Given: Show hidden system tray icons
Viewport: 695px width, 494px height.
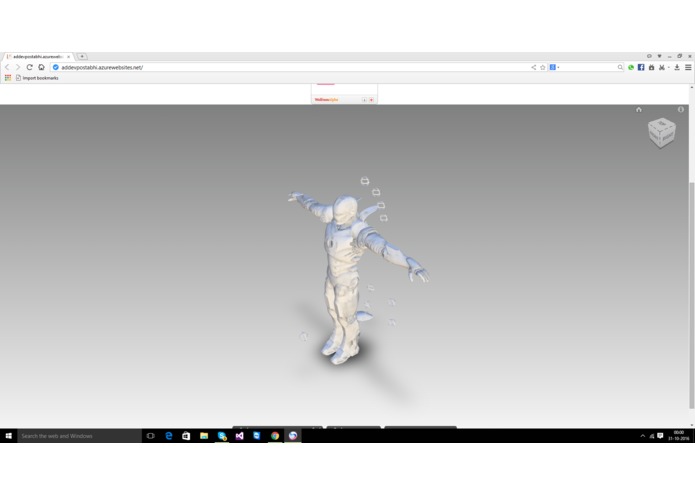Looking at the screenshot, I should [x=643, y=436].
